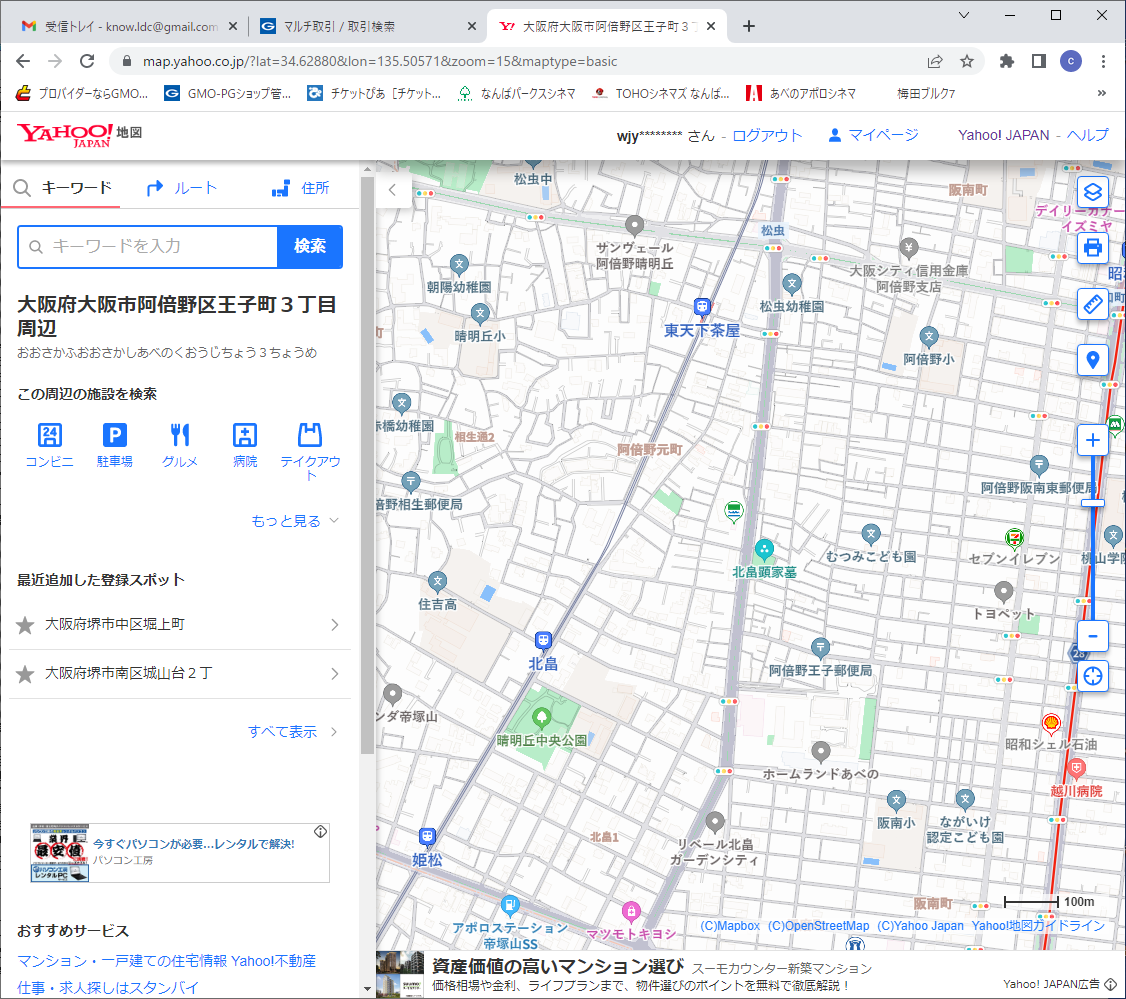Click the print map icon
The height and width of the screenshot is (999, 1126).
tap(1092, 247)
